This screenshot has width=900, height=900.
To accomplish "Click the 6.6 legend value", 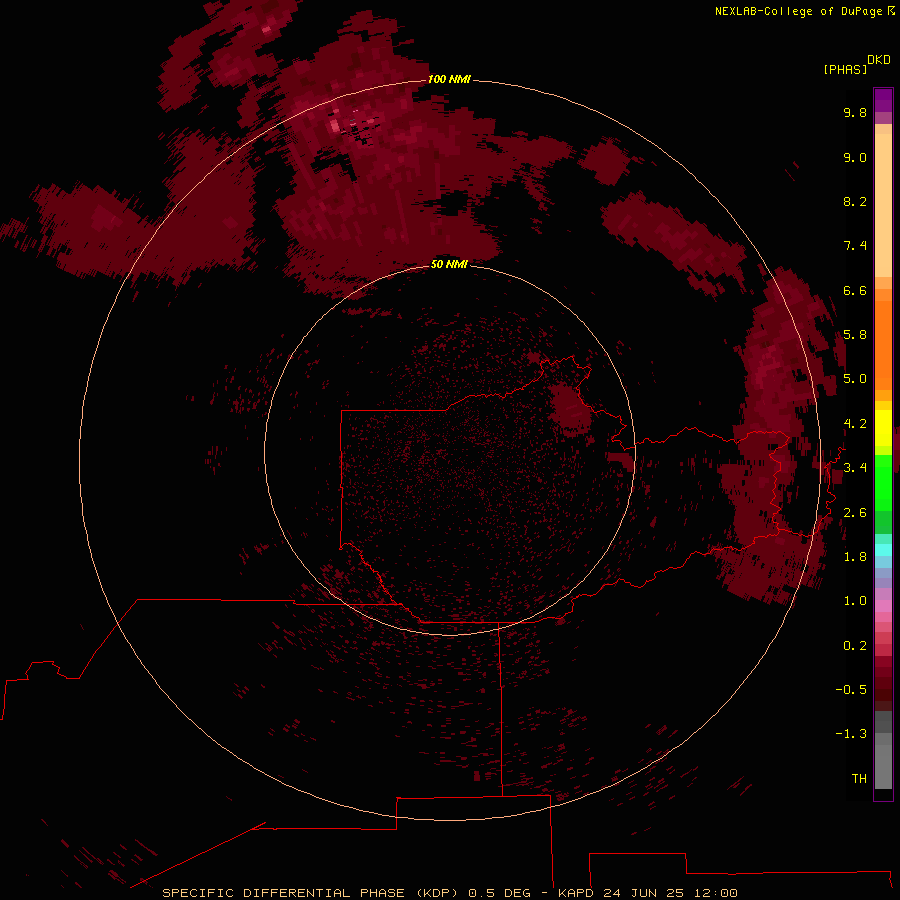I will click(x=855, y=290).
